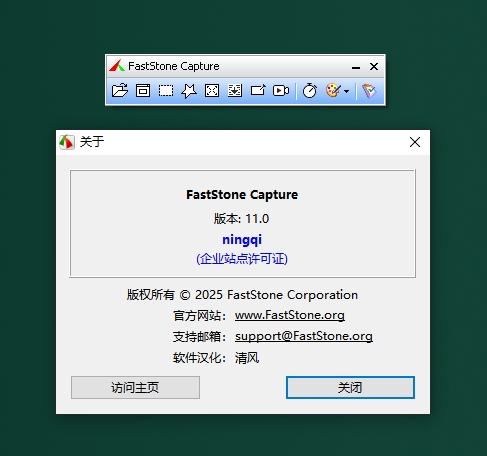Choose Capture Rectangular Region tool
The image size is (487, 456).
[x=166, y=90]
